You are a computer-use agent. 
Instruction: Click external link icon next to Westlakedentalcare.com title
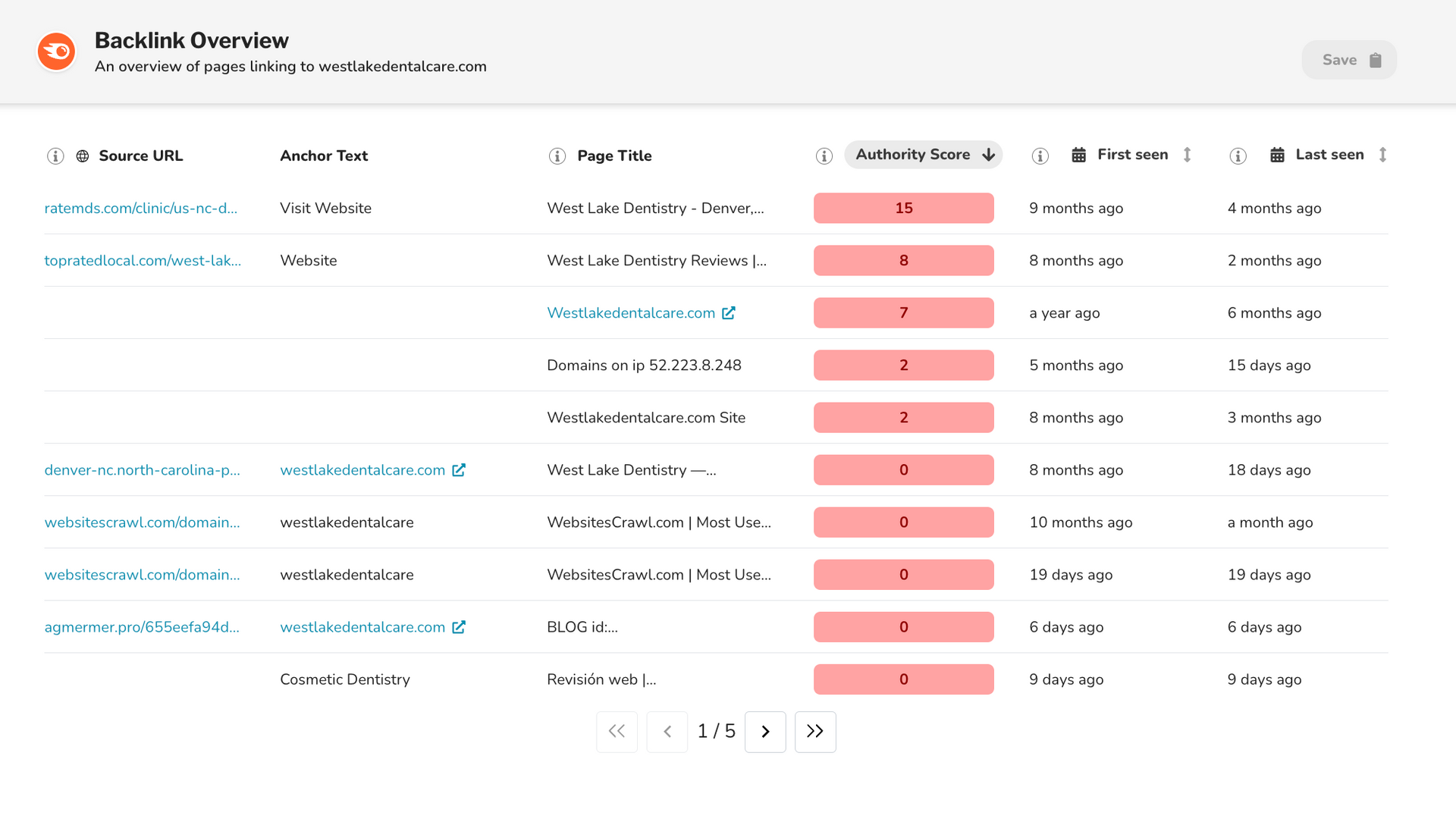tap(729, 312)
